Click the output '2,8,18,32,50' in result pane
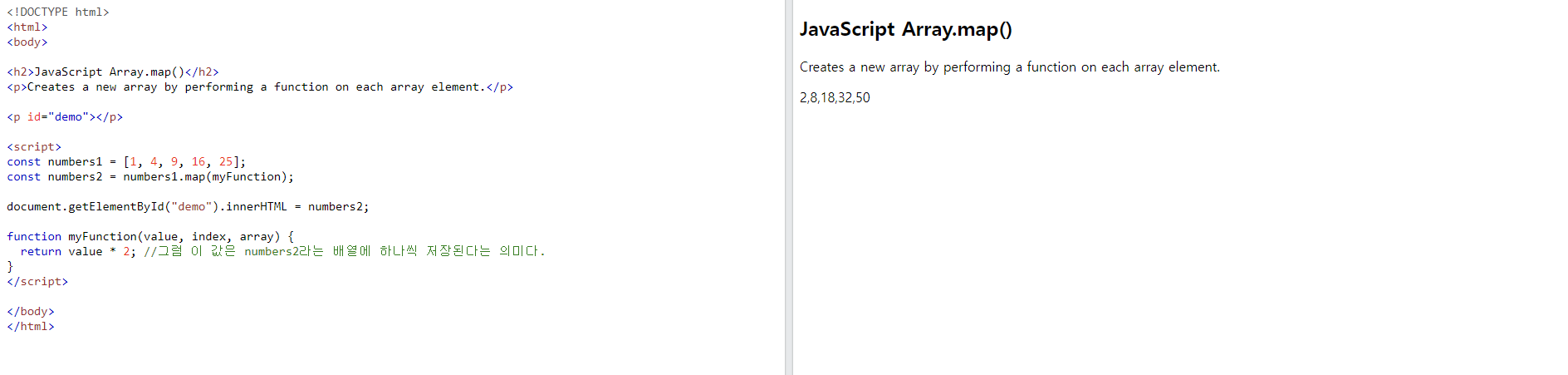Image resolution: width=1568 pixels, height=375 pixels. click(835, 97)
